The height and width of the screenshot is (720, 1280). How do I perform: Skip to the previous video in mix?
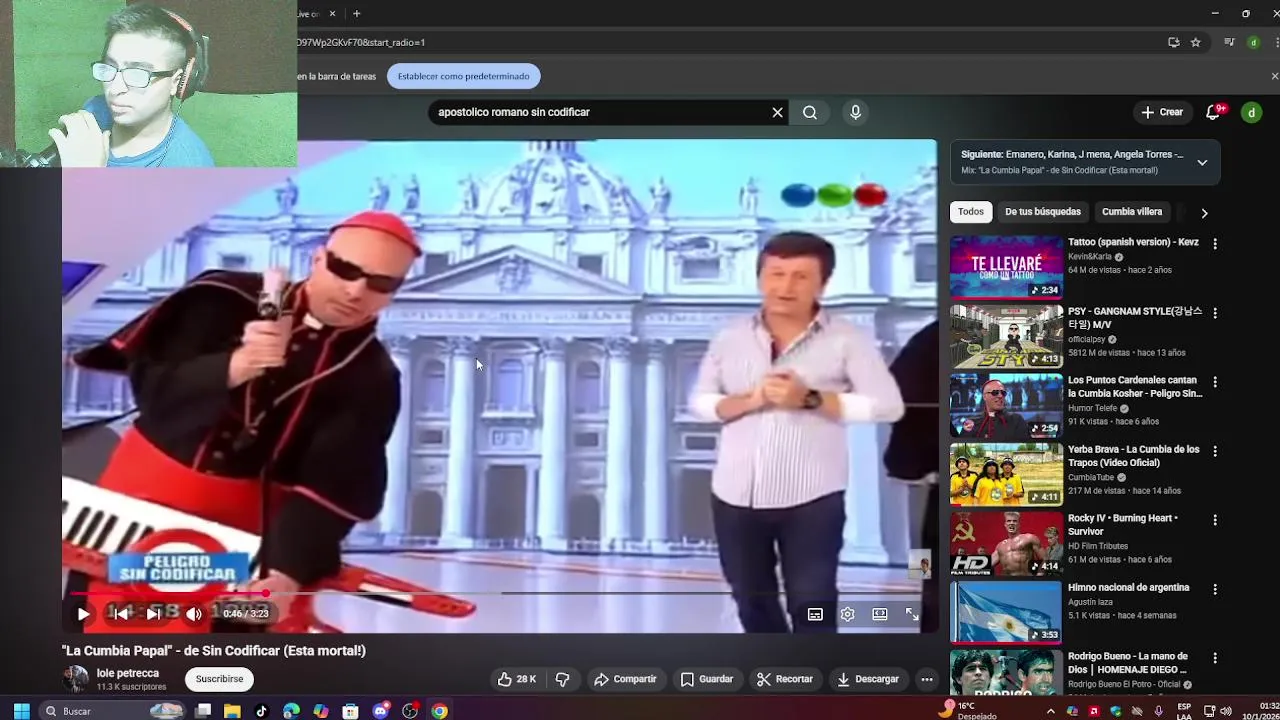click(120, 614)
